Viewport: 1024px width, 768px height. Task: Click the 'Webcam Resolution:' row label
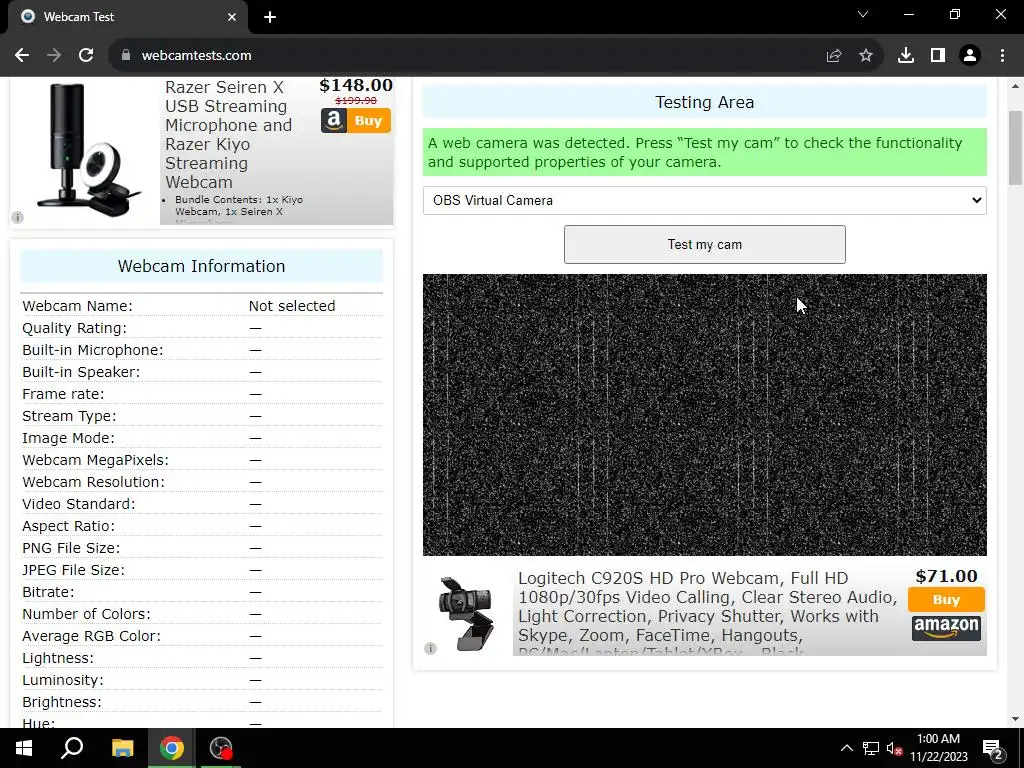(93, 483)
